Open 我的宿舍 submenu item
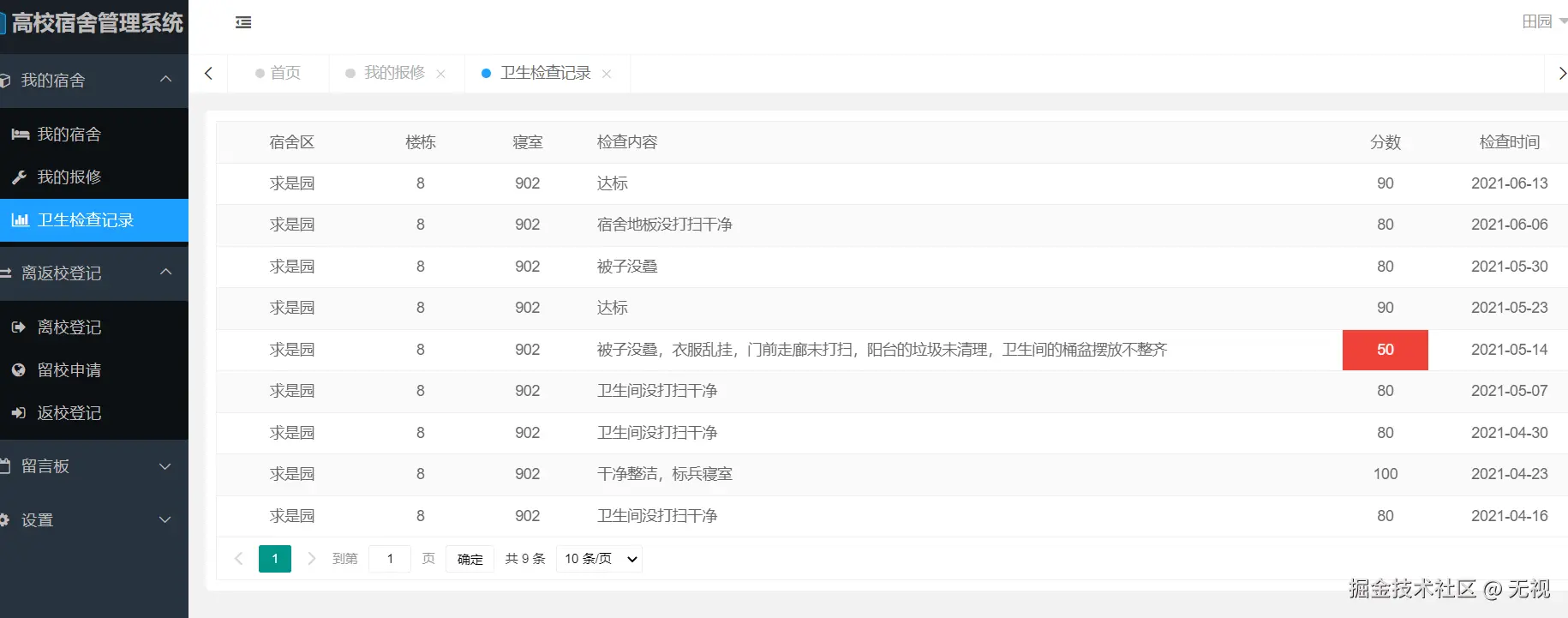 pyautogui.click(x=94, y=135)
